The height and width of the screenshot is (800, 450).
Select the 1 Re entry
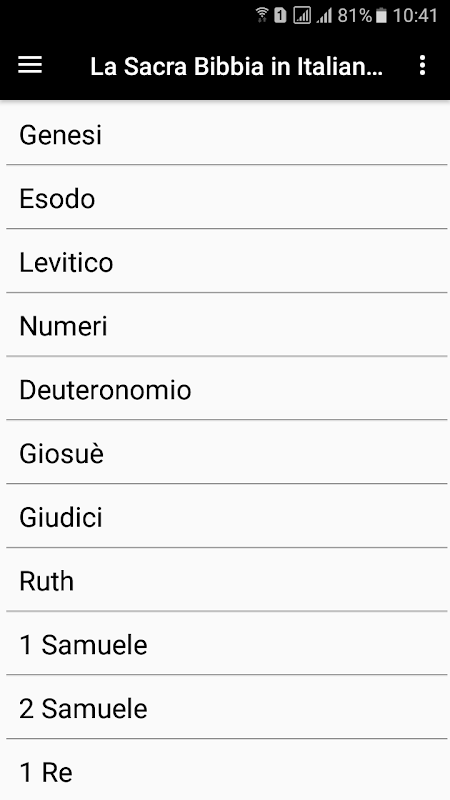pyautogui.click(x=227, y=770)
